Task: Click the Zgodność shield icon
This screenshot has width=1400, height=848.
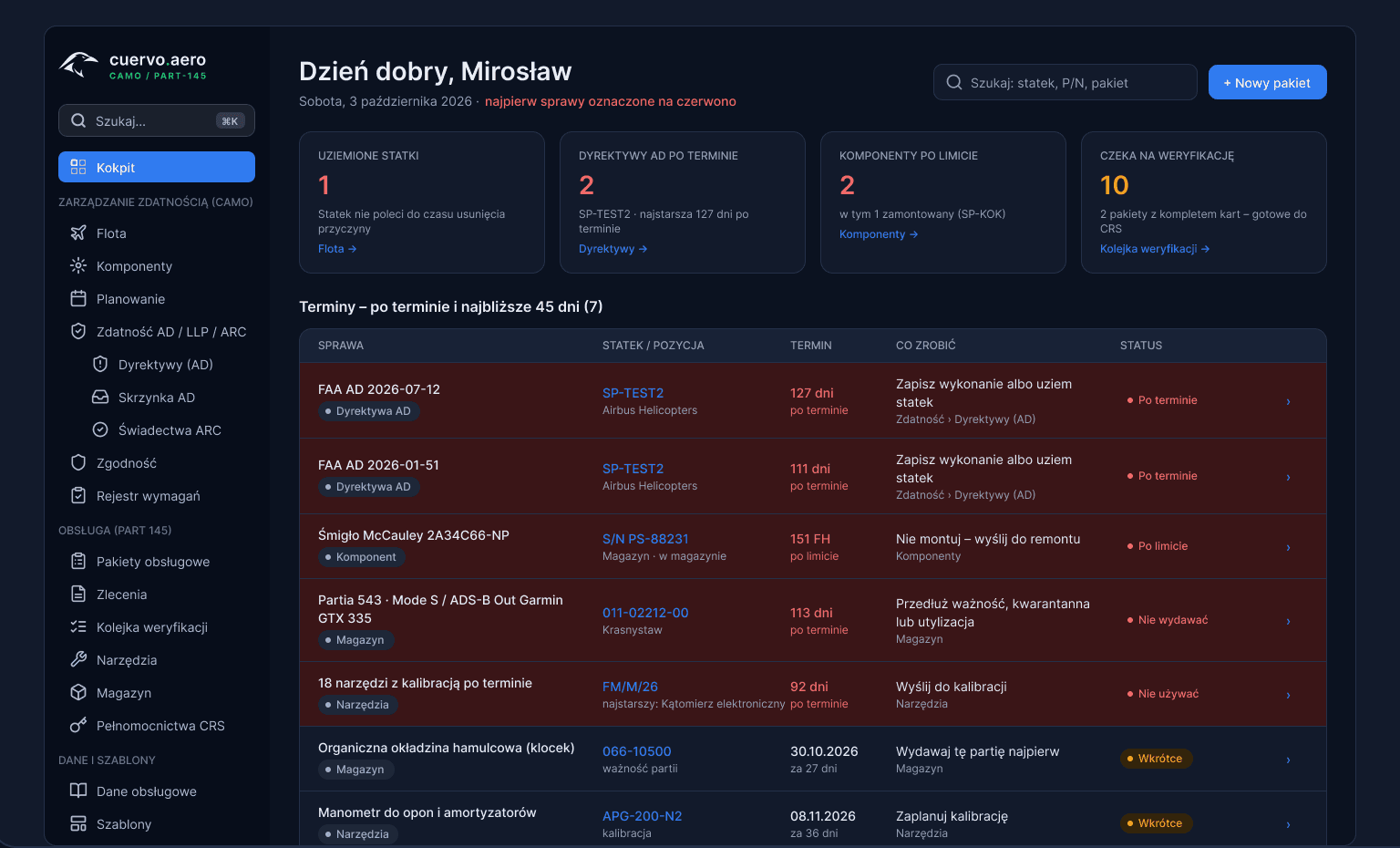Action: pos(78,463)
